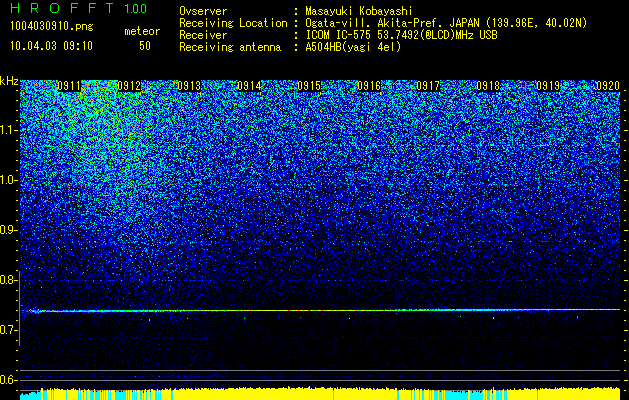Screen dimensions: 629x400
Task: Click the date stamp 10.04.03 09:10
Action: 51,46
